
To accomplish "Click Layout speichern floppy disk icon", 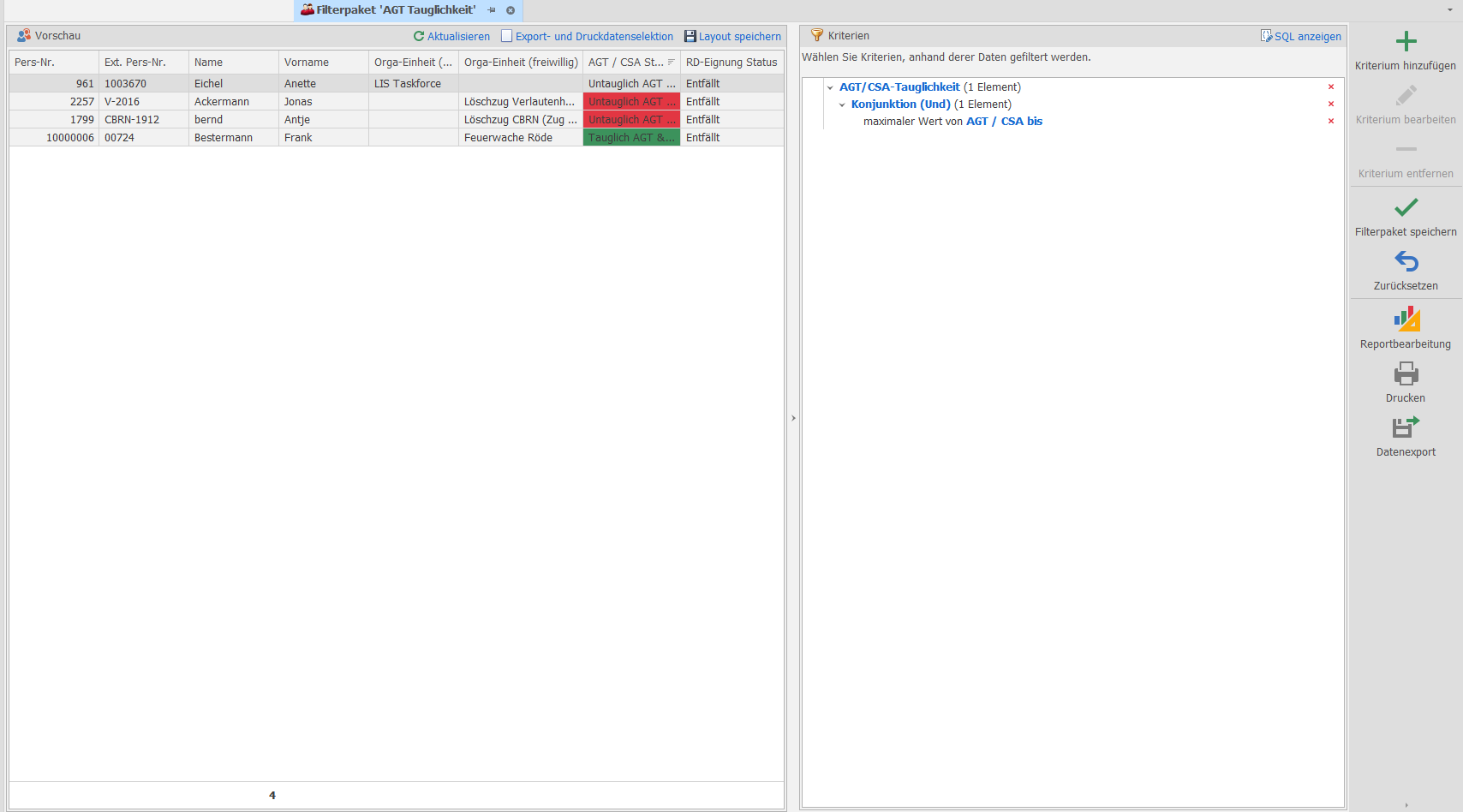I will tap(690, 37).
